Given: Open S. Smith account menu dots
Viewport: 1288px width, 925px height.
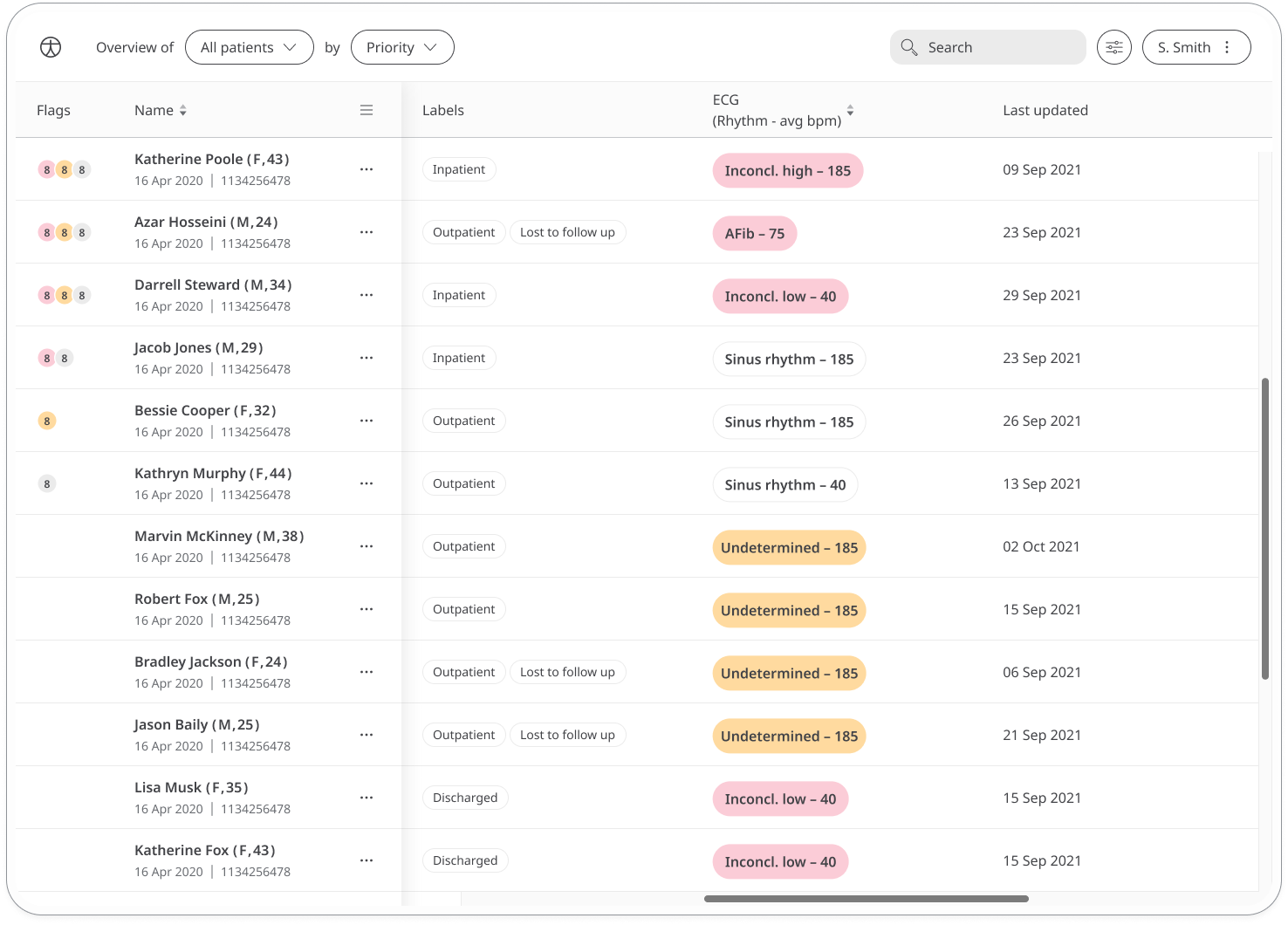Looking at the screenshot, I should (1227, 47).
